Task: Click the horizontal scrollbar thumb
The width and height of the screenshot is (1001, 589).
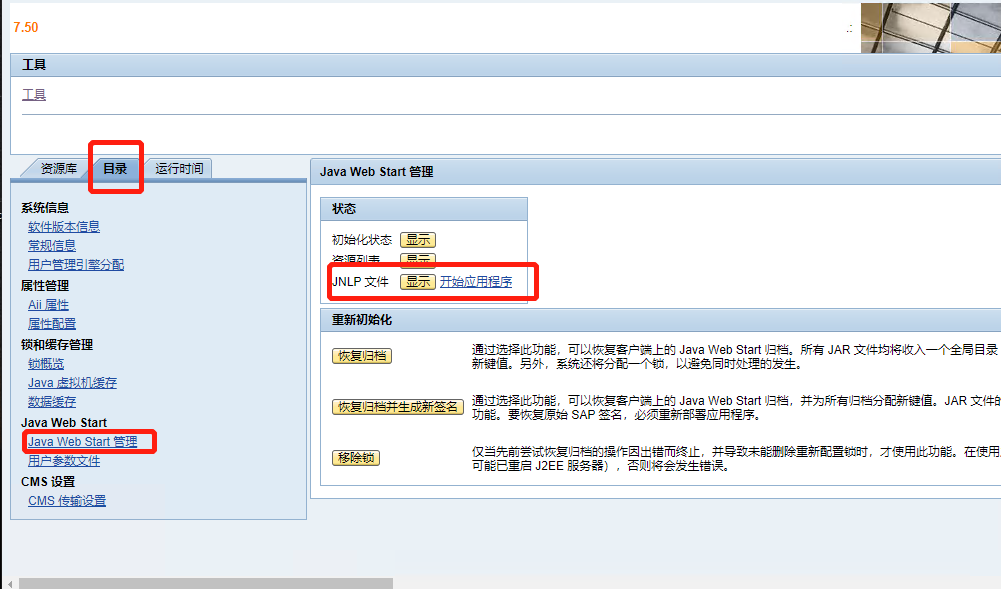Action: [x=206, y=583]
